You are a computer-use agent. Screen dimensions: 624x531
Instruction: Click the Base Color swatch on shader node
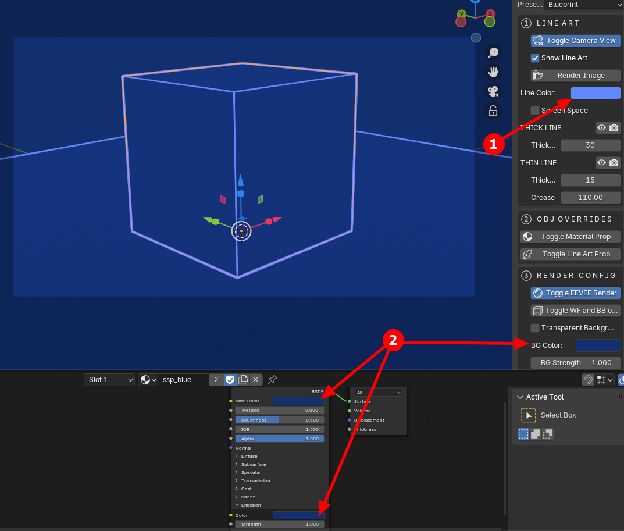click(x=298, y=401)
